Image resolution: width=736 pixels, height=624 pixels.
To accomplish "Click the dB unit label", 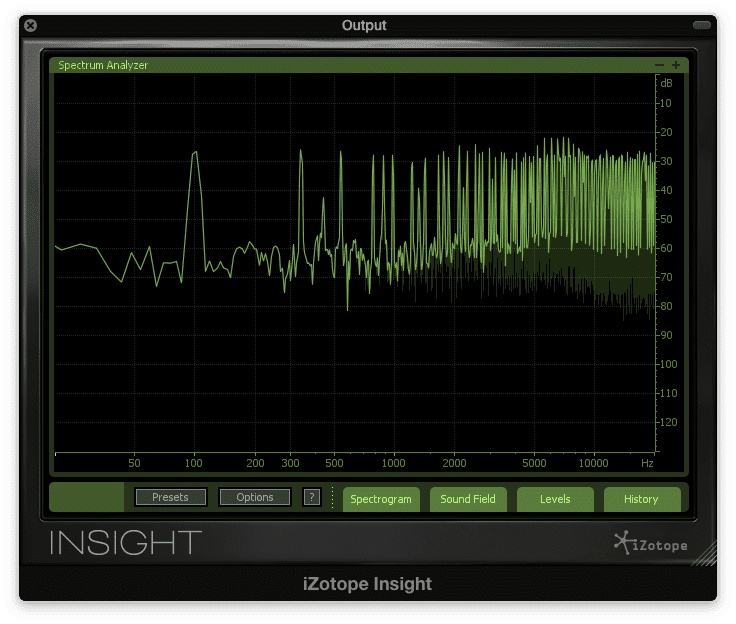I will pyautogui.click(x=666, y=83).
